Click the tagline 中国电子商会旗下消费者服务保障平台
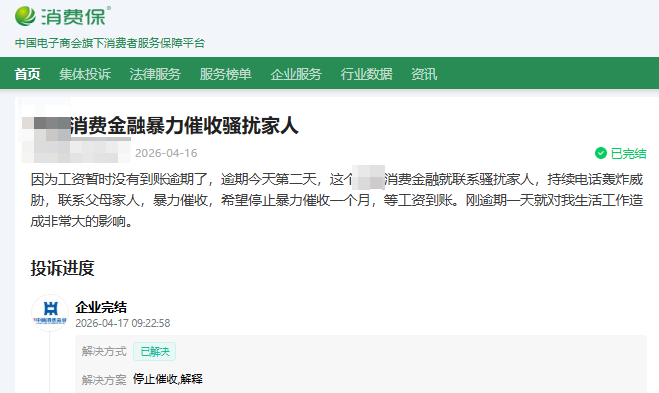 110,43
